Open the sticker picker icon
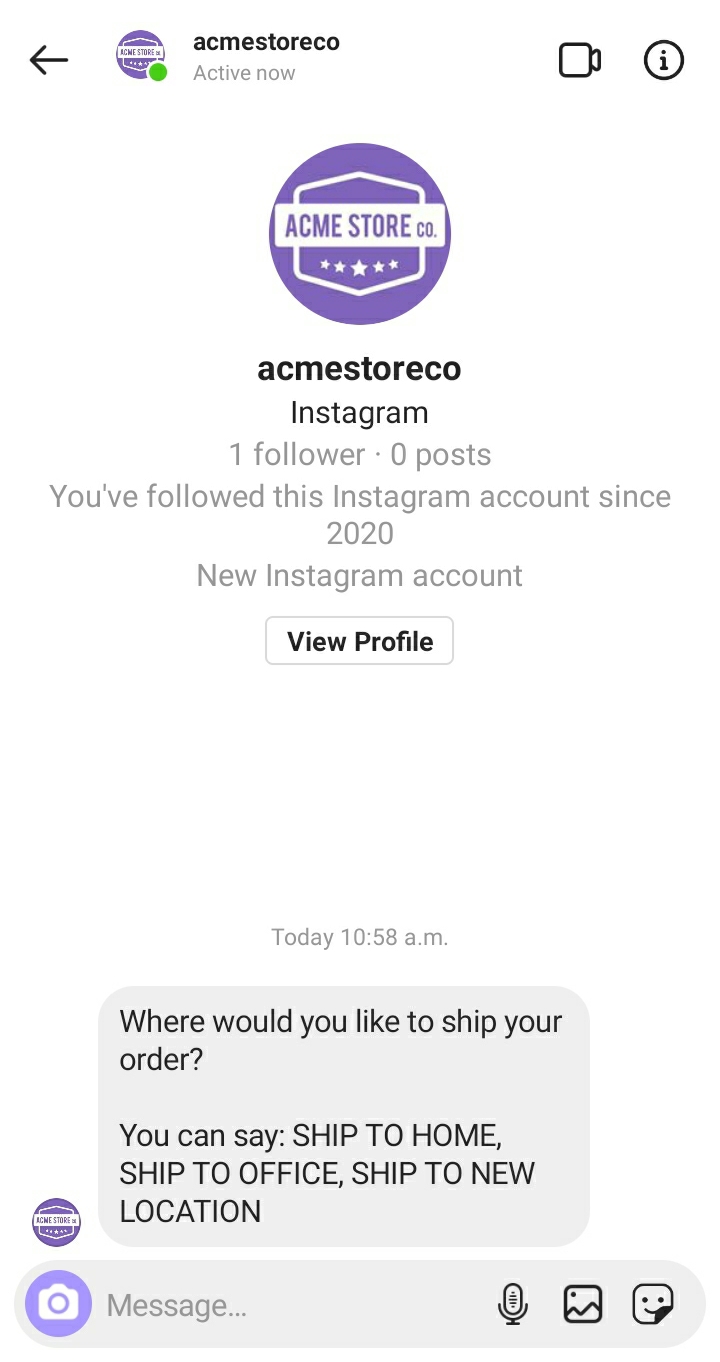The width and height of the screenshot is (720, 1362). 653,1304
